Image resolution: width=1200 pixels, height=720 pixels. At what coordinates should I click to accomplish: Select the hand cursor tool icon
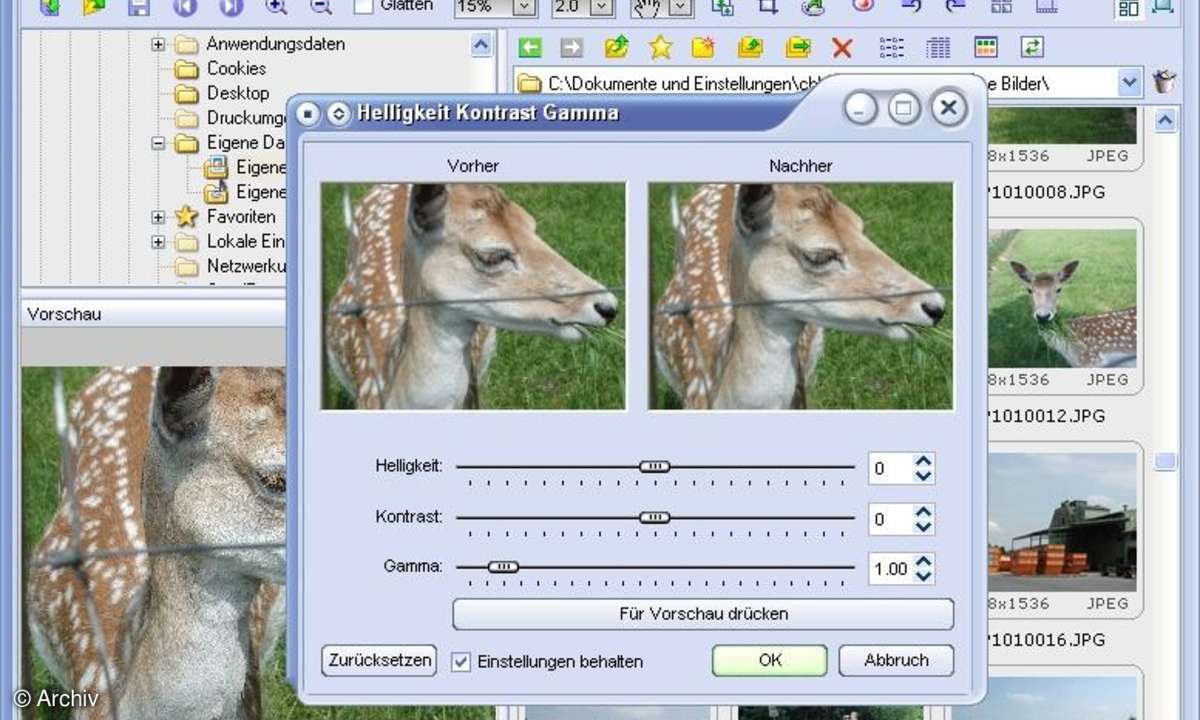coord(650,7)
